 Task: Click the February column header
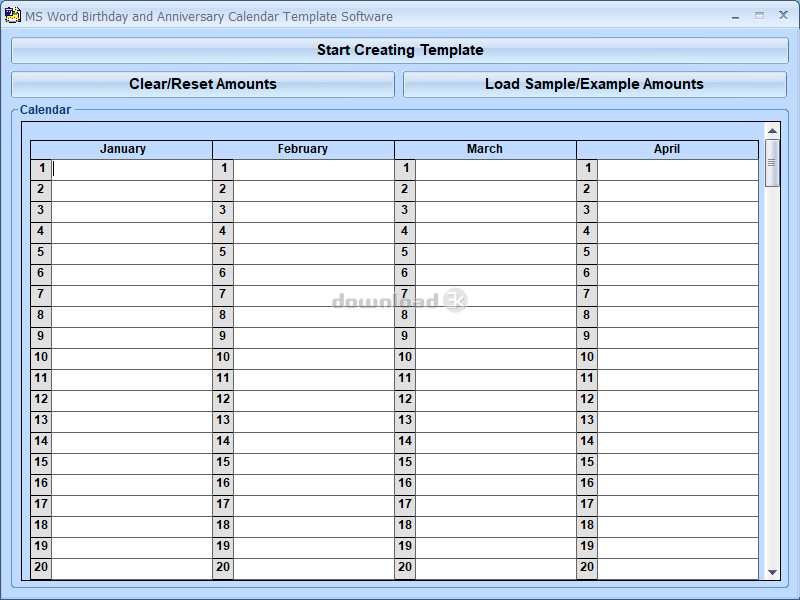point(303,149)
